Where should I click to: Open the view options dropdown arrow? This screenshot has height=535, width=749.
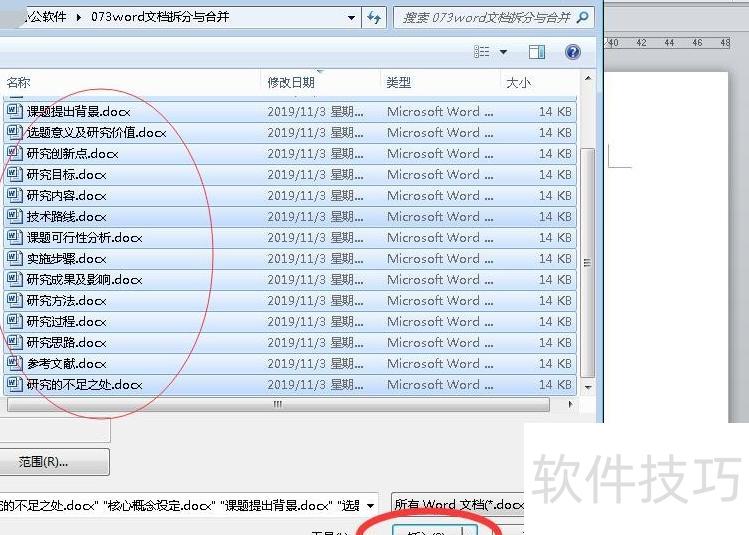click(503, 52)
